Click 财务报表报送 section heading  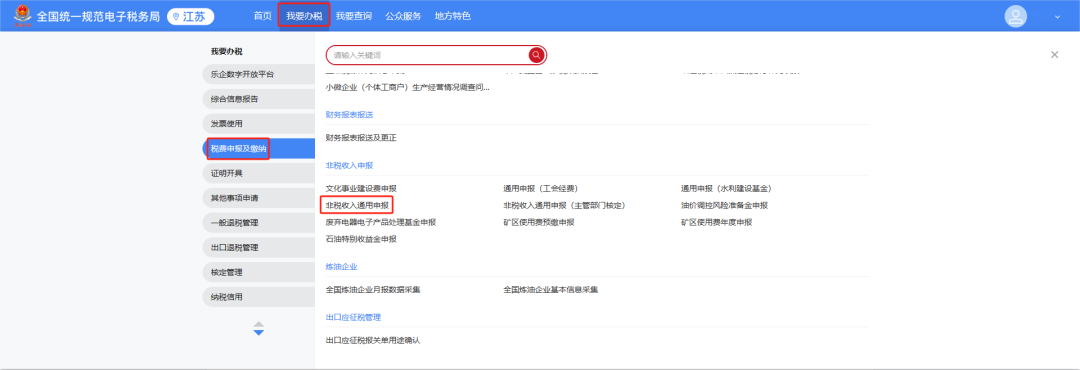349,114
